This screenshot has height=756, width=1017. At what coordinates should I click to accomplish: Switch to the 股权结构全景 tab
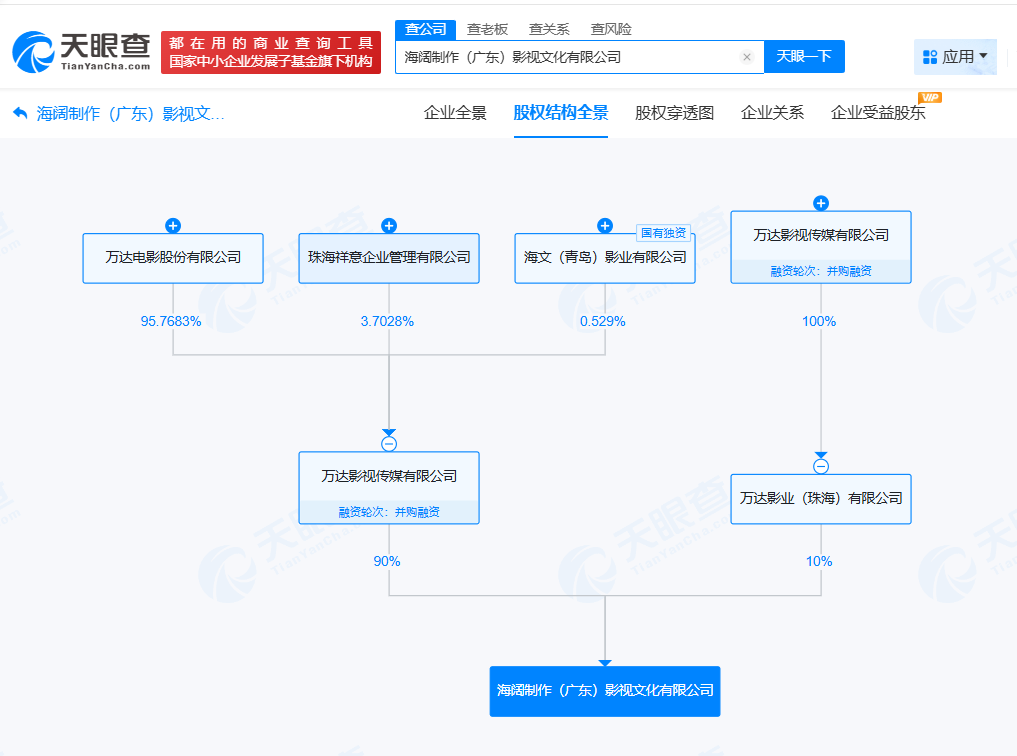(561, 113)
